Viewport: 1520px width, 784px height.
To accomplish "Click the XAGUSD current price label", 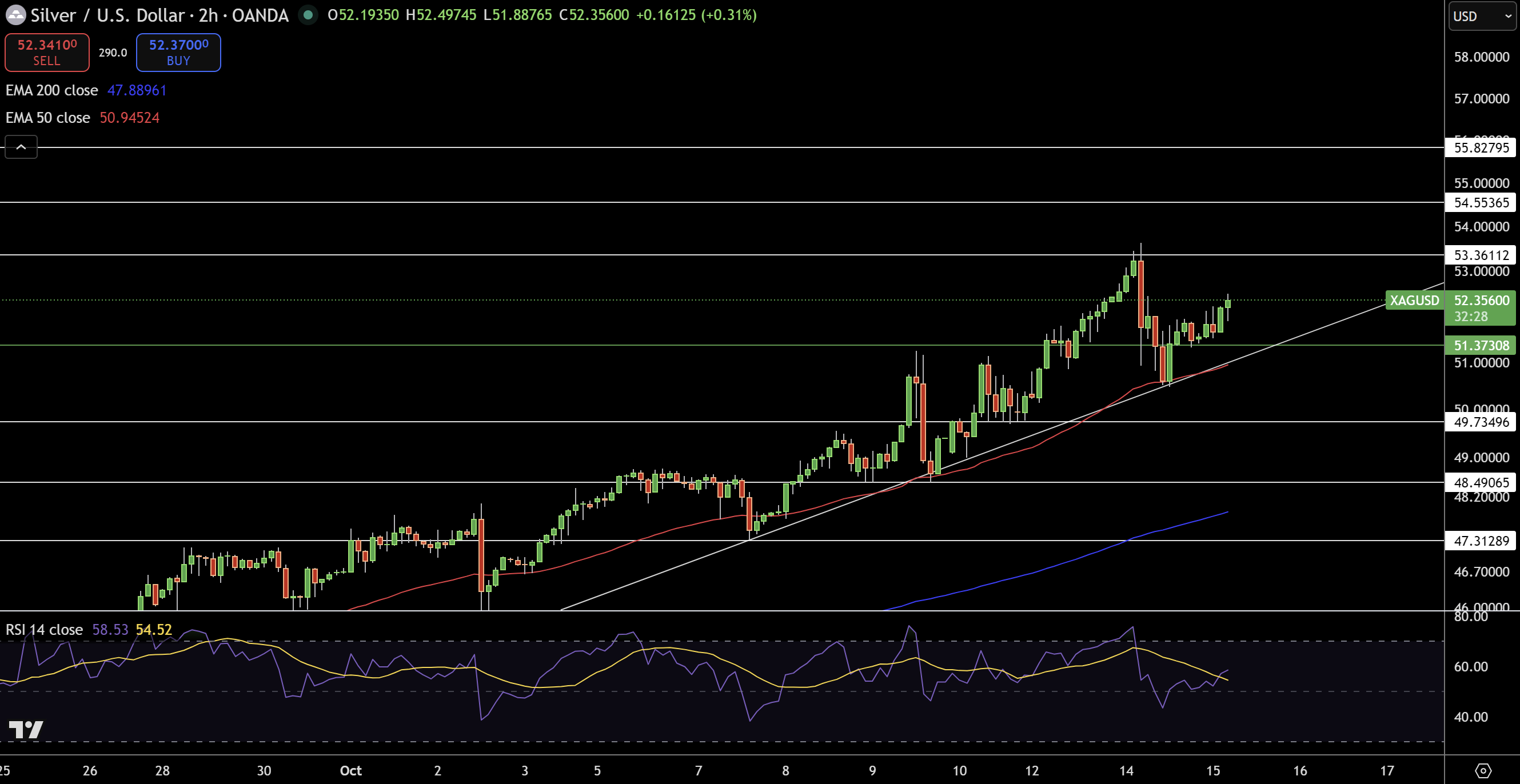I will 1414,300.
